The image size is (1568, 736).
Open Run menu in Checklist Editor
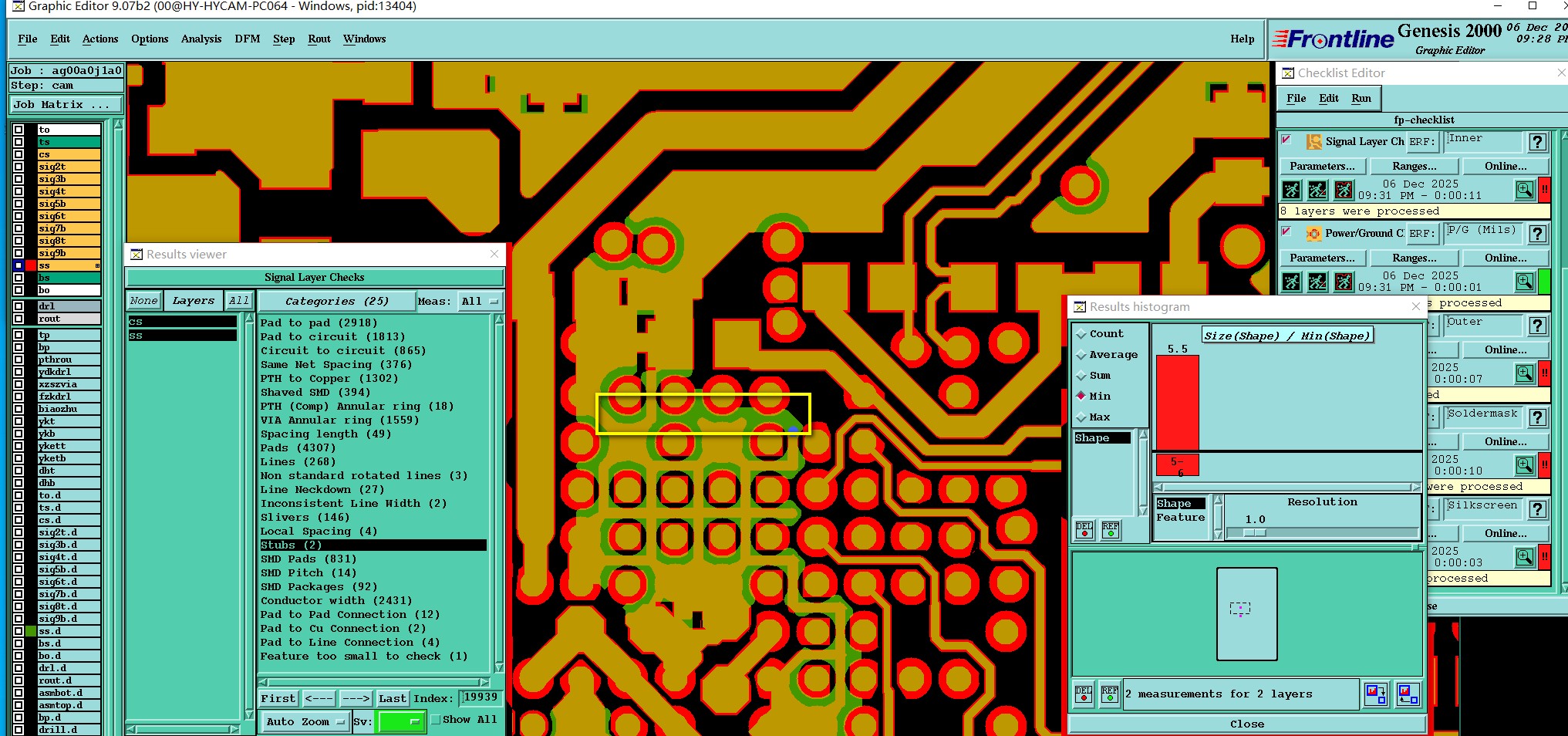(x=1361, y=99)
